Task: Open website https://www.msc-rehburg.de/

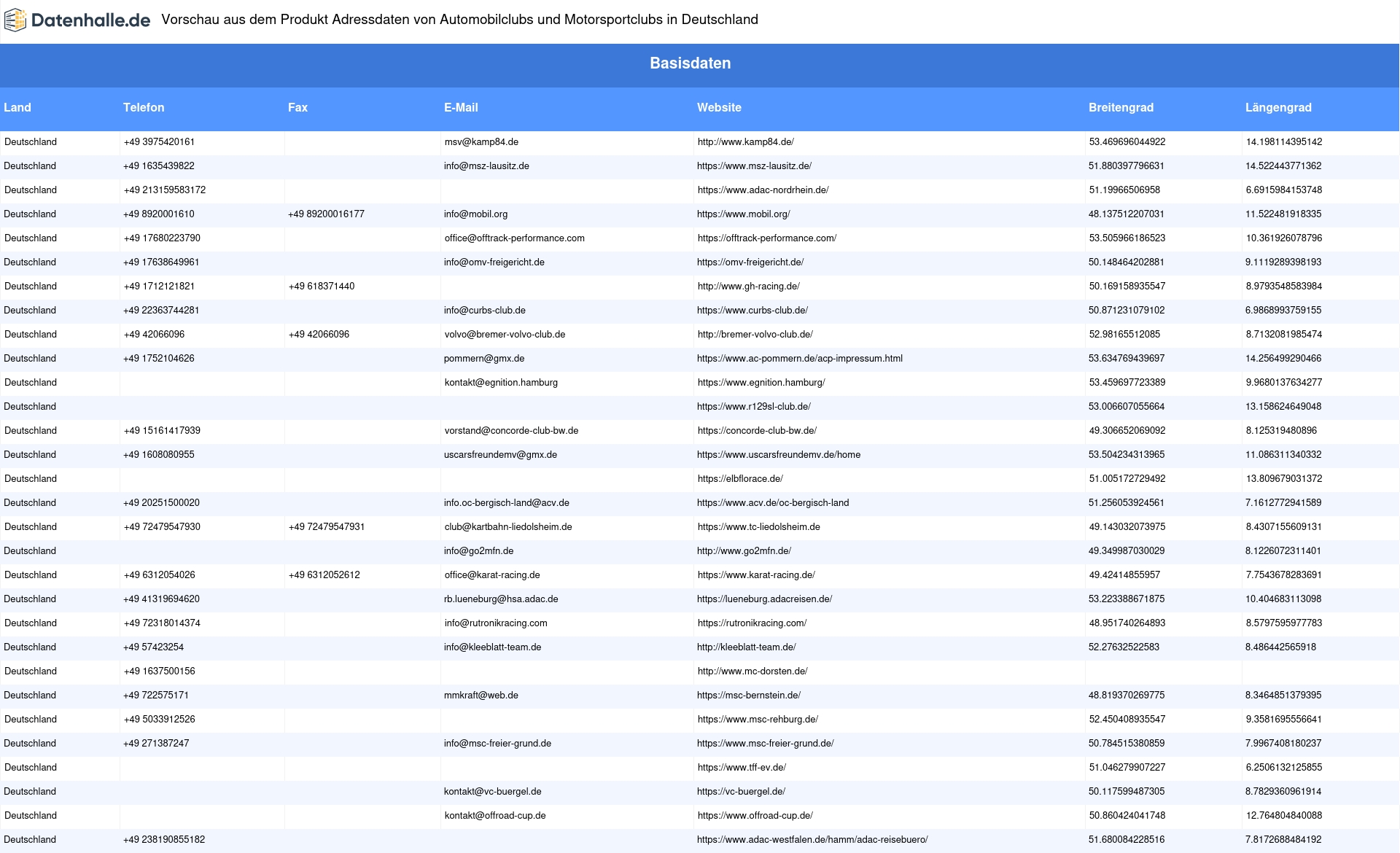Action: [758, 720]
